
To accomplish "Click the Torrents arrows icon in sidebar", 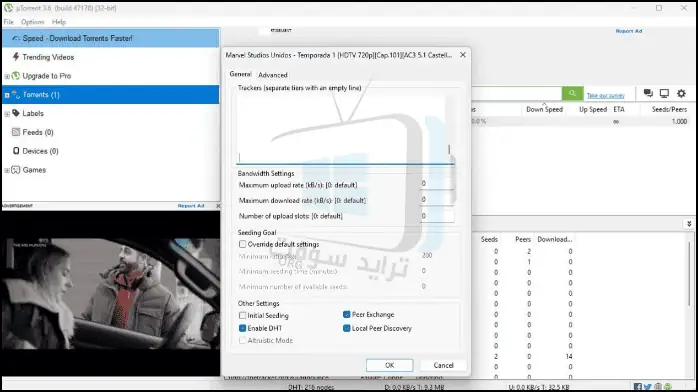I will click(16, 94).
